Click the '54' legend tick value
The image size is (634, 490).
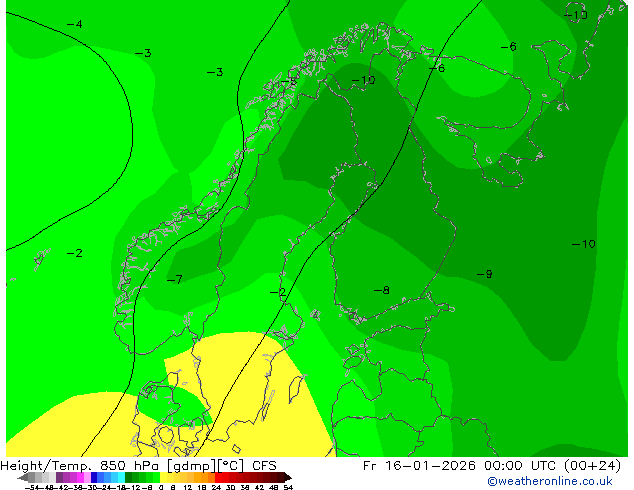[288, 487]
